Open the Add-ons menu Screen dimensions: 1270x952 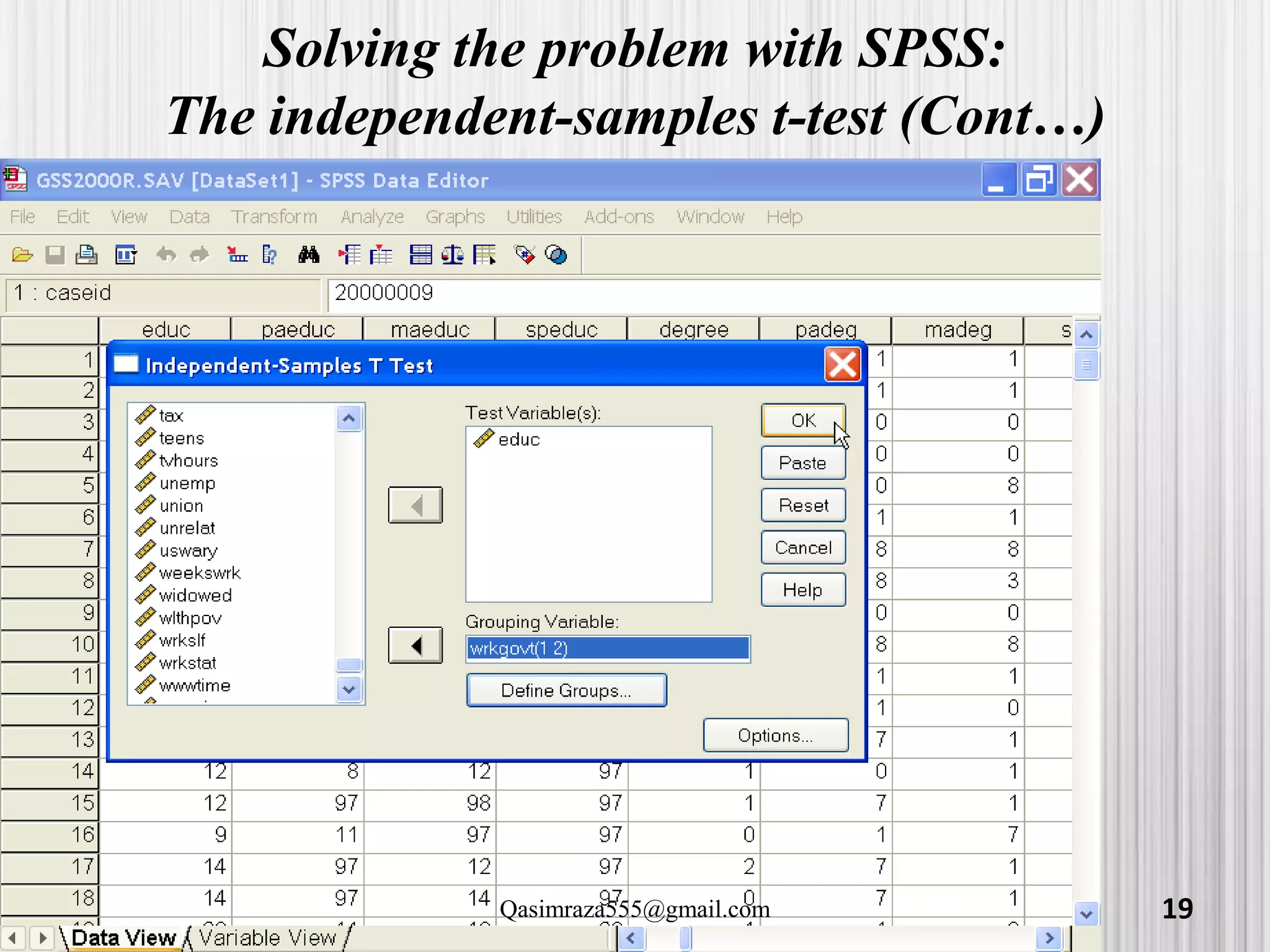619,217
